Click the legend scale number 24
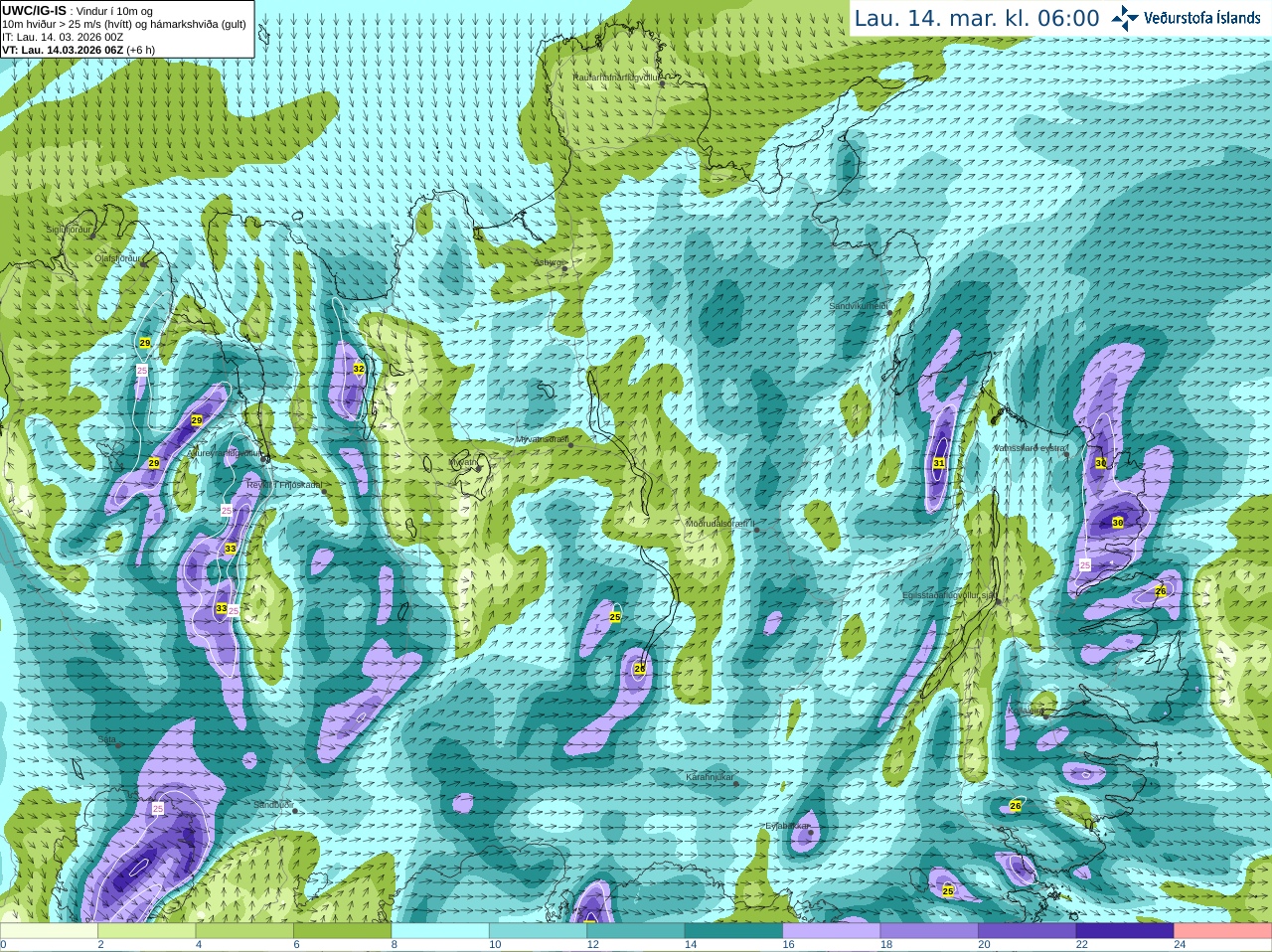The height and width of the screenshot is (952, 1272). [1180, 945]
